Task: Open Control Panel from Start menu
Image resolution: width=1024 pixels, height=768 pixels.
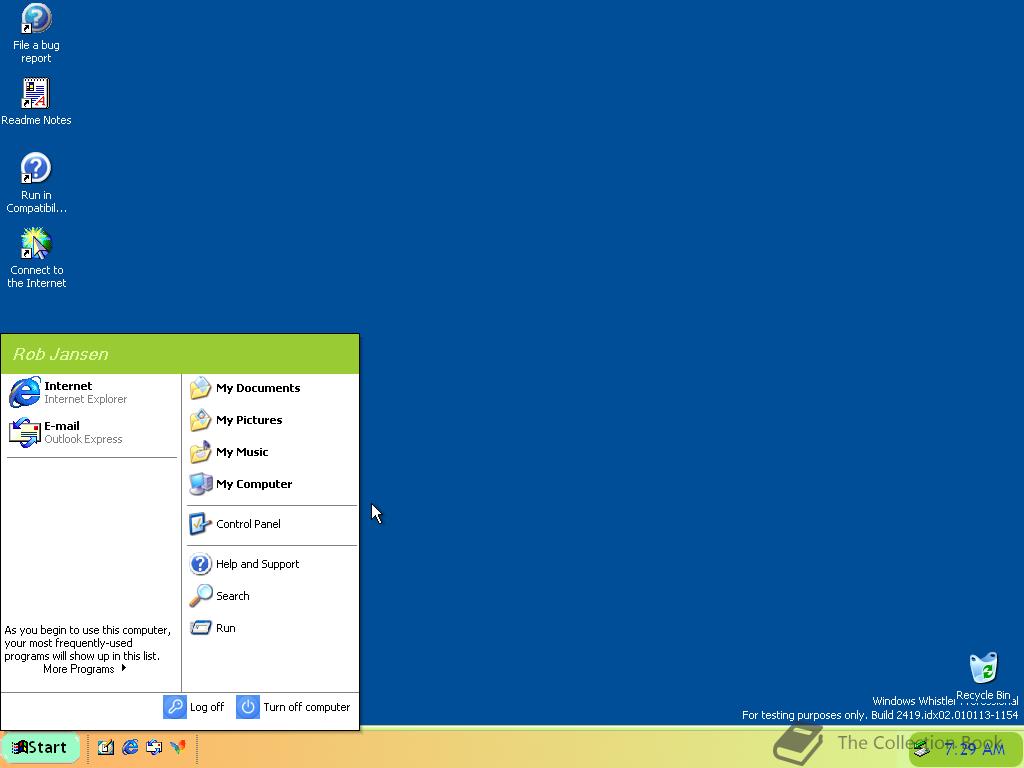Action: point(272,524)
